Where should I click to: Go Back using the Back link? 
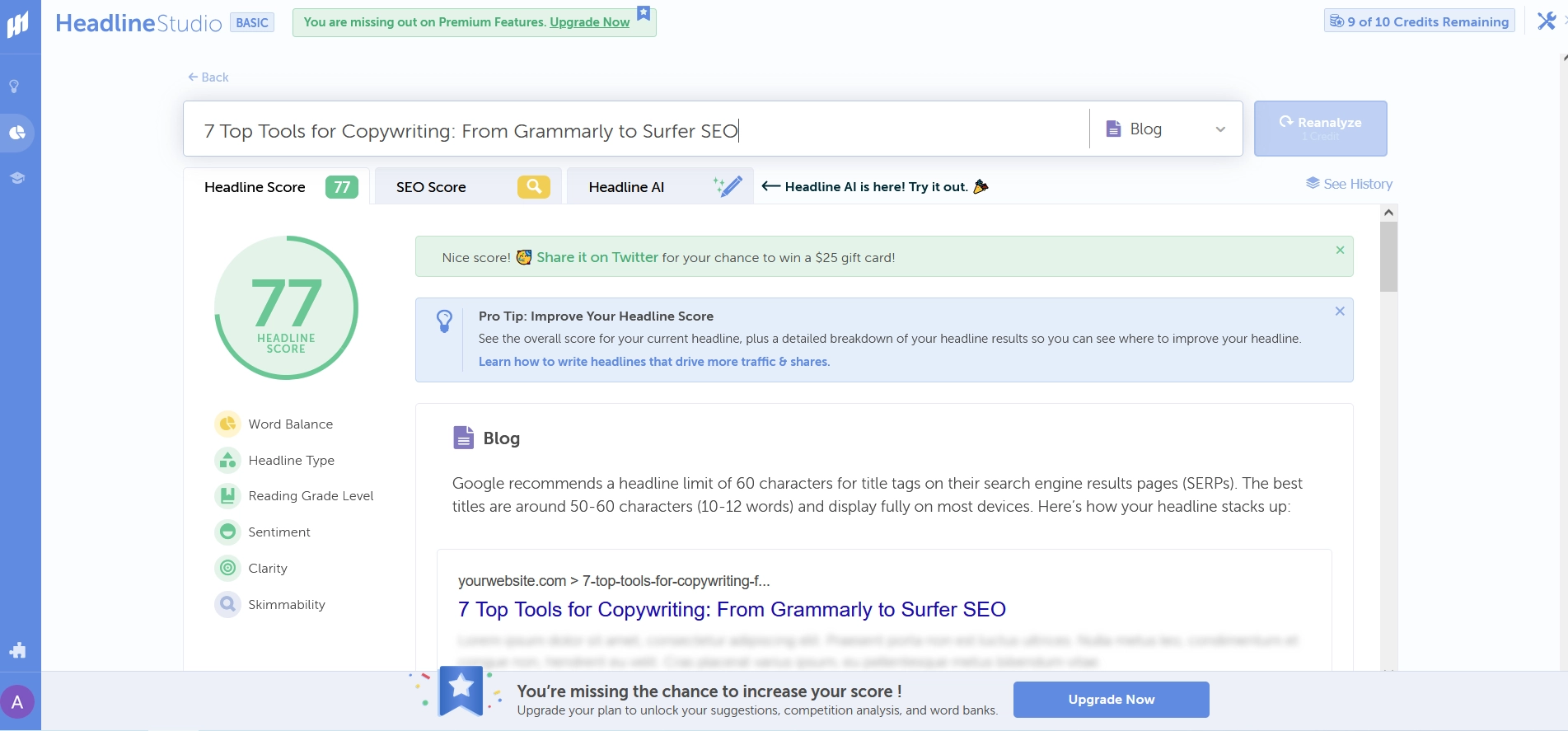[x=208, y=77]
